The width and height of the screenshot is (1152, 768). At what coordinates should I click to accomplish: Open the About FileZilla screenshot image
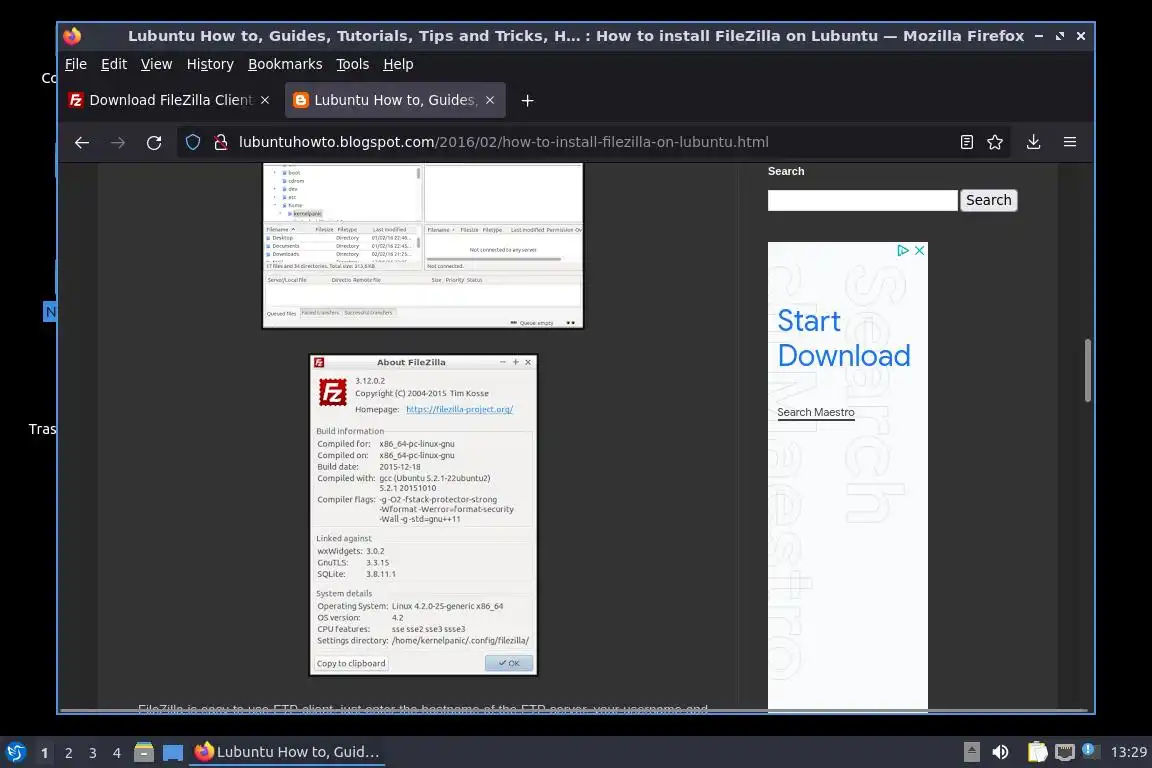423,514
